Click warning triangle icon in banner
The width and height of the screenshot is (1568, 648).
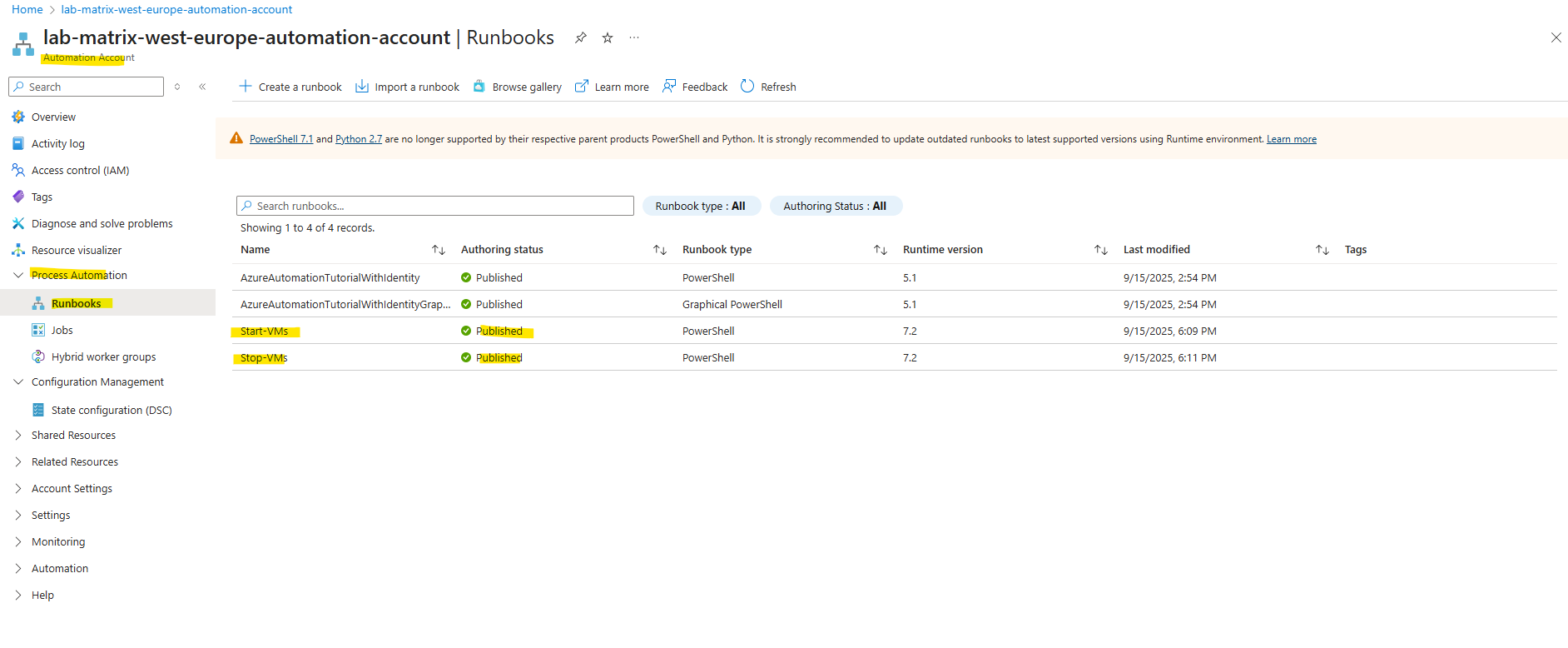coord(236,138)
